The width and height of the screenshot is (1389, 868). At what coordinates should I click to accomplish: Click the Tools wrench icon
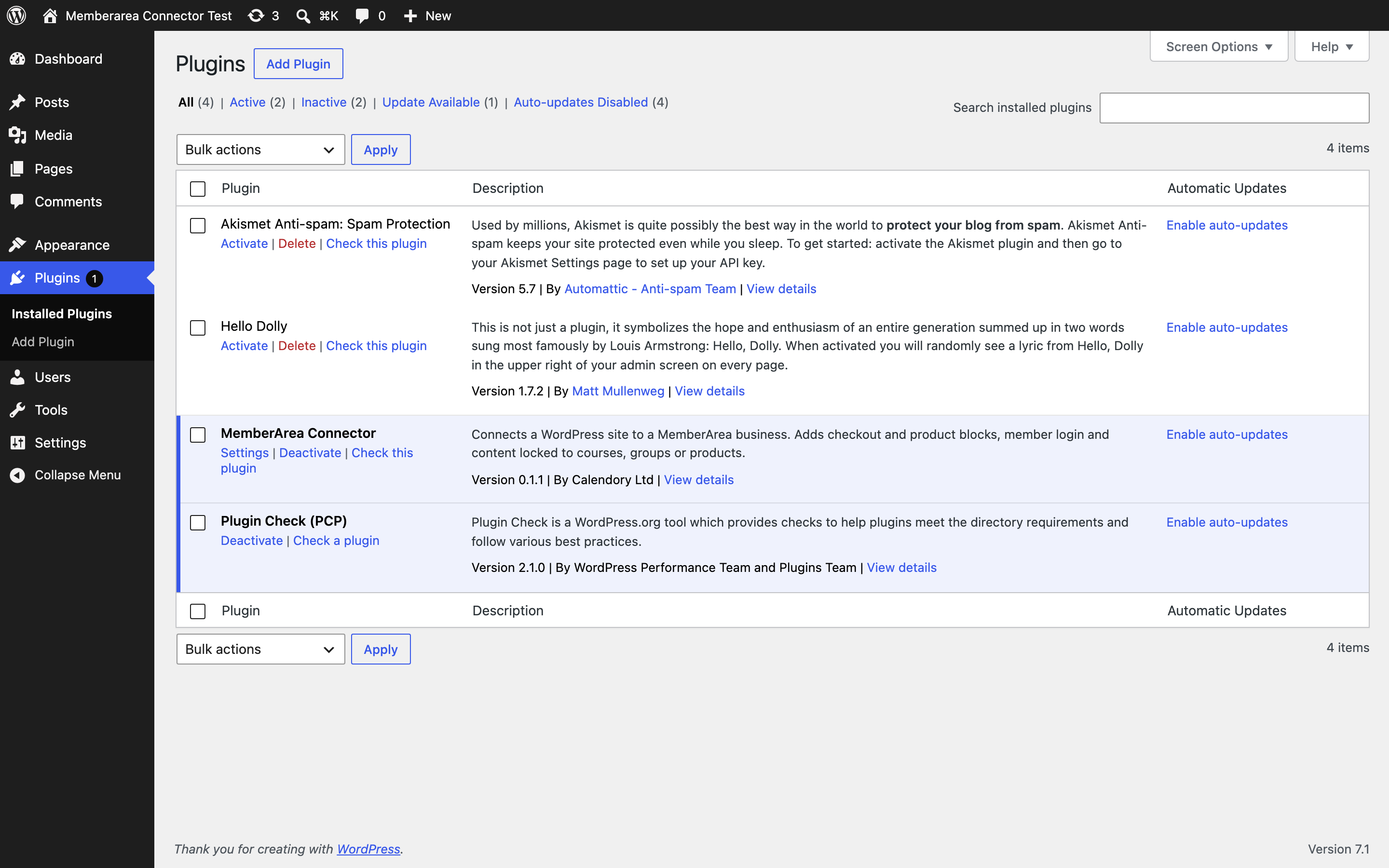pos(17,410)
